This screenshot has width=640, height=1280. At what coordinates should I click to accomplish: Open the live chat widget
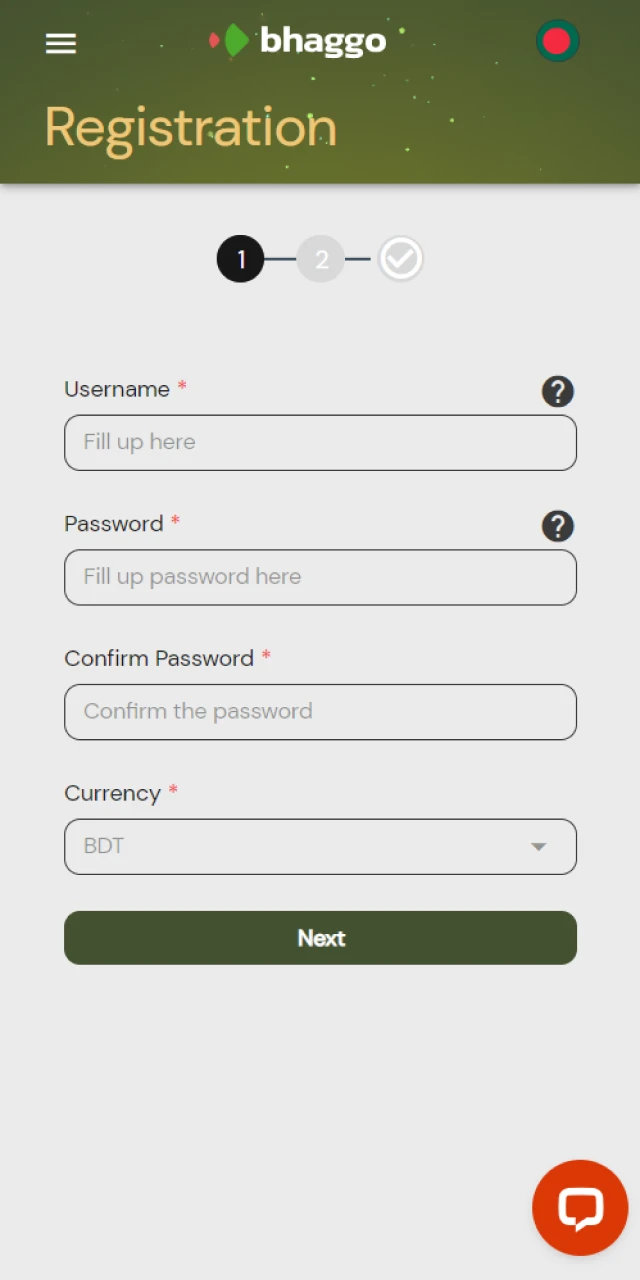(x=580, y=1207)
